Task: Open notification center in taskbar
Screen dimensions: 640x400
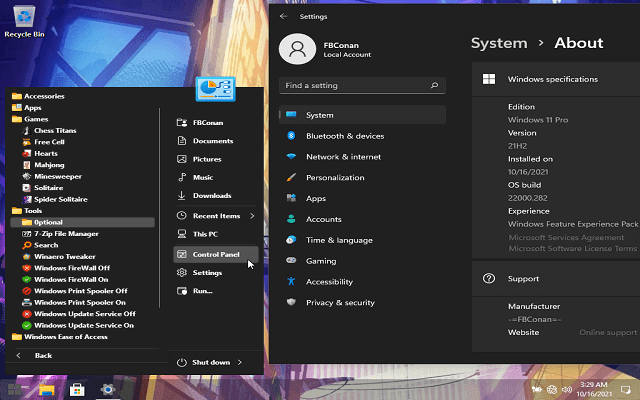Action: click(x=625, y=389)
